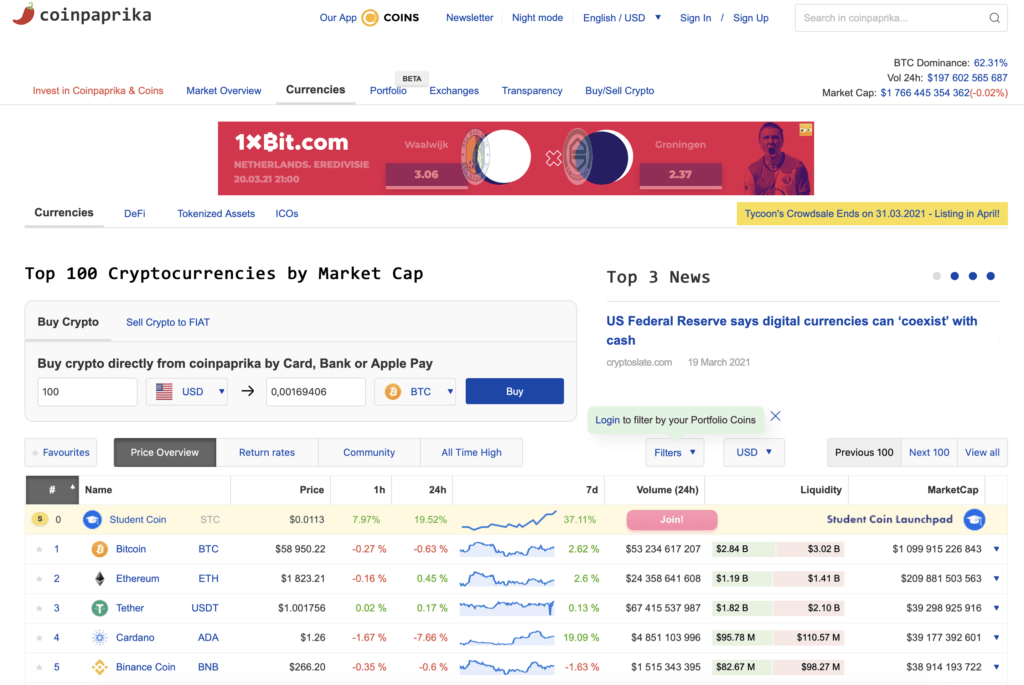
Task: Click the search magnifier icon
Action: [x=994, y=17]
